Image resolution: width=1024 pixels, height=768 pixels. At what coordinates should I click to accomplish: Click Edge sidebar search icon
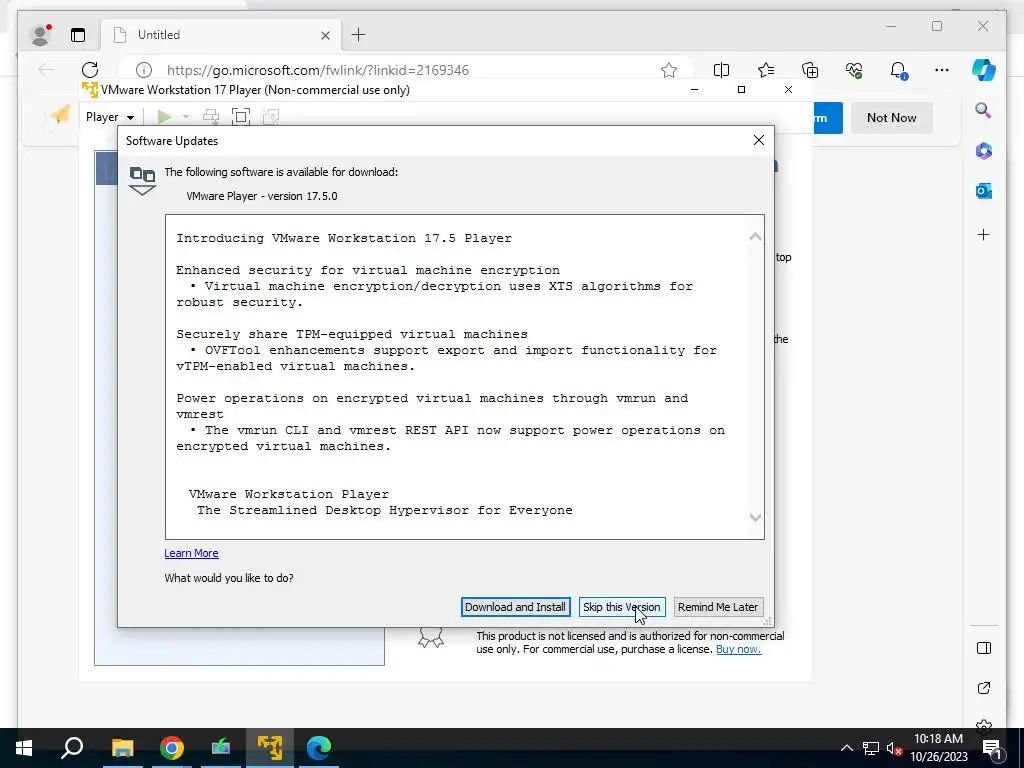(984, 110)
